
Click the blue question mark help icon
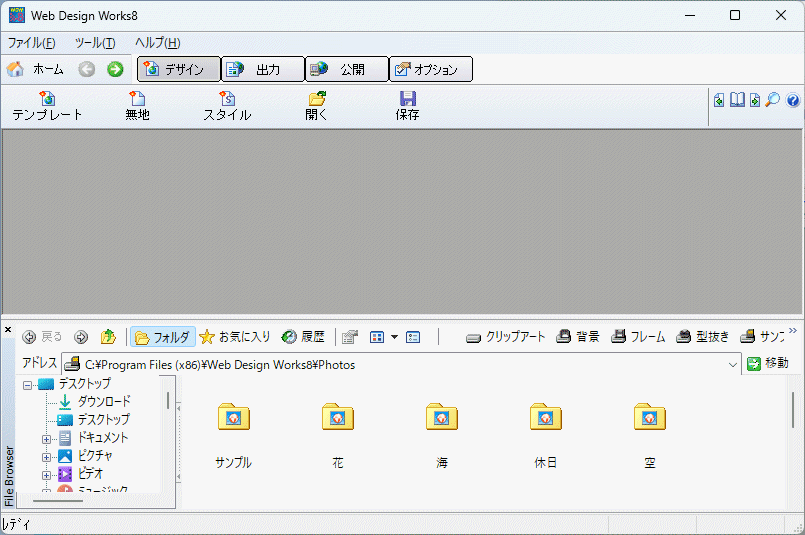[x=793, y=100]
